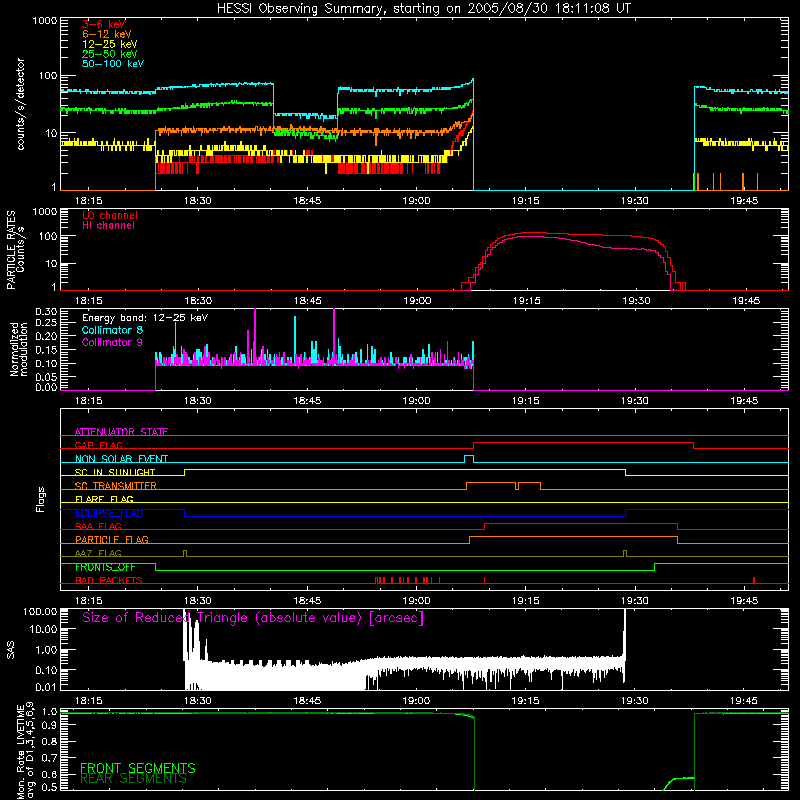
Task: Click '19:00' time label under the Flags panel
Action: [416, 601]
